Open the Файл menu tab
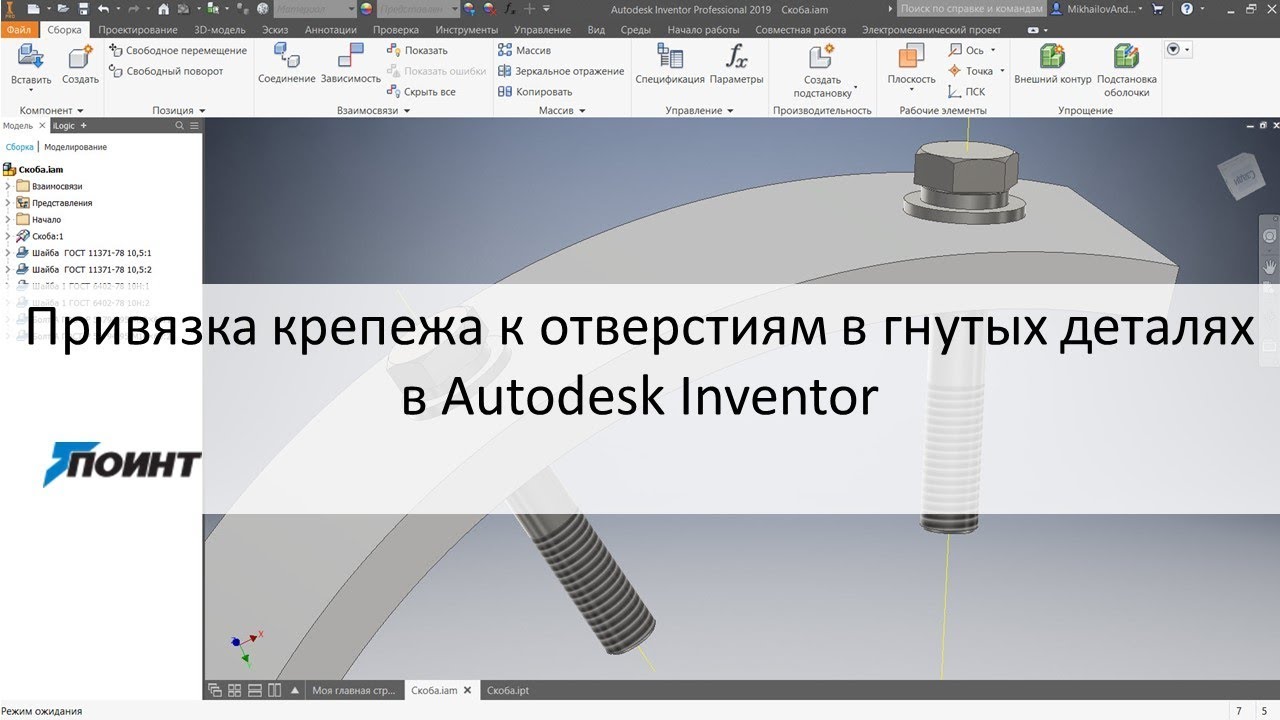 [x=18, y=30]
